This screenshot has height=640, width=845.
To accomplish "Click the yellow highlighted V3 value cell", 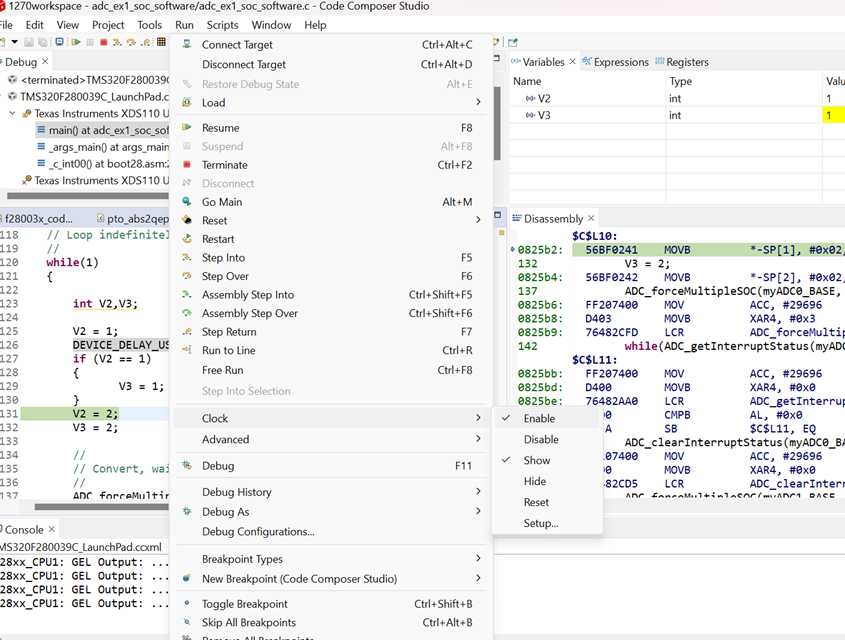I will pyautogui.click(x=832, y=116).
